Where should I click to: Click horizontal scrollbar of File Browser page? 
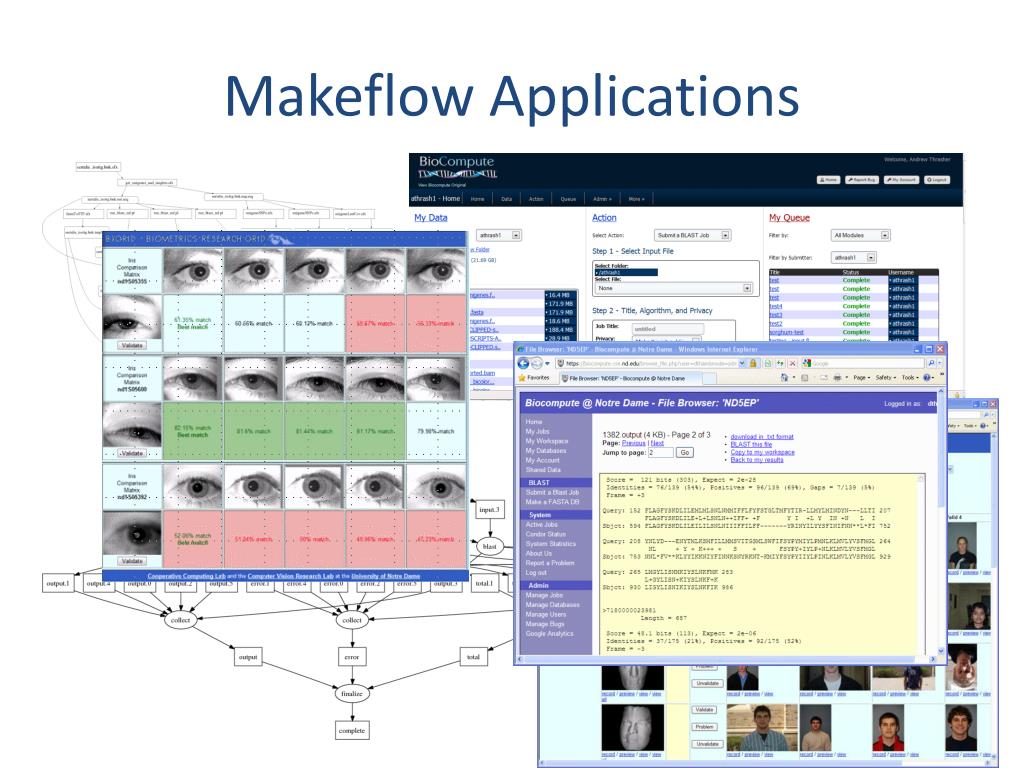point(726,660)
